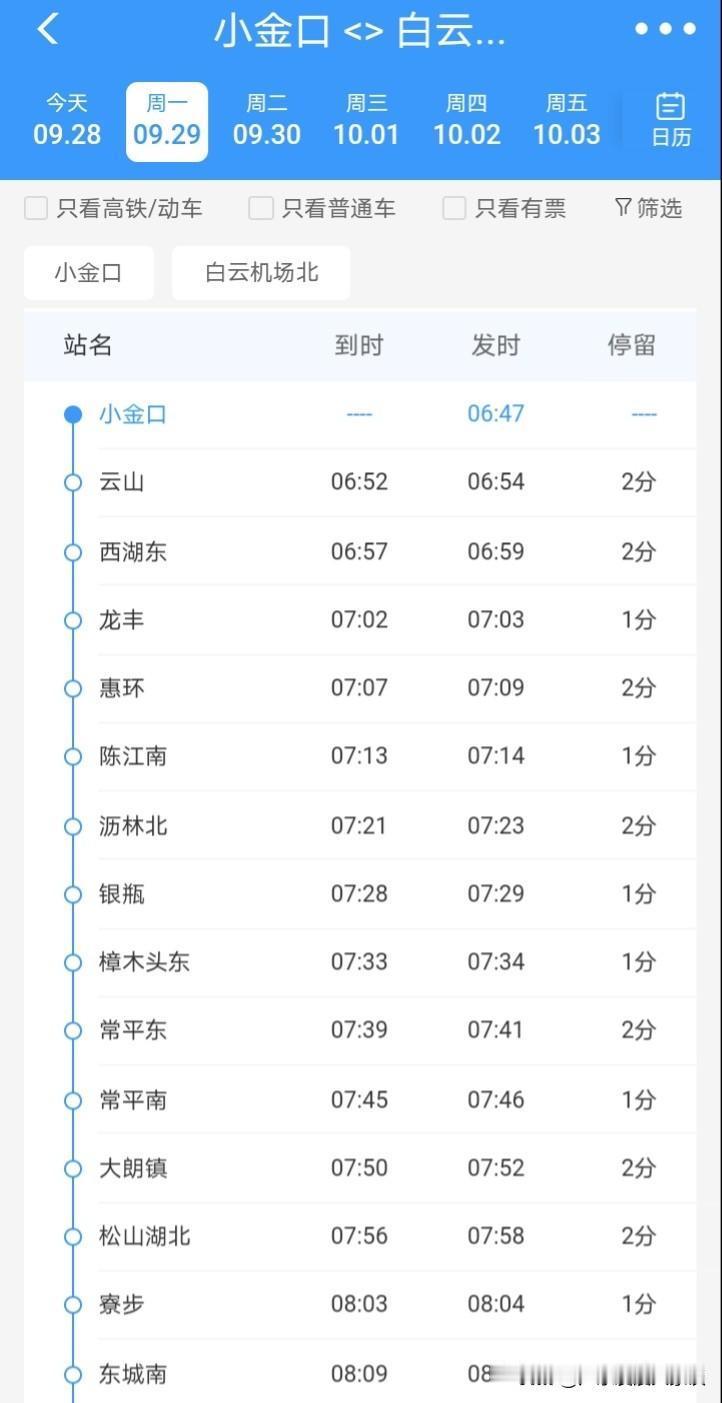This screenshot has height=1403, width=722.
Task: Tap the 寮步 station timeline dot
Action: 72,1305
